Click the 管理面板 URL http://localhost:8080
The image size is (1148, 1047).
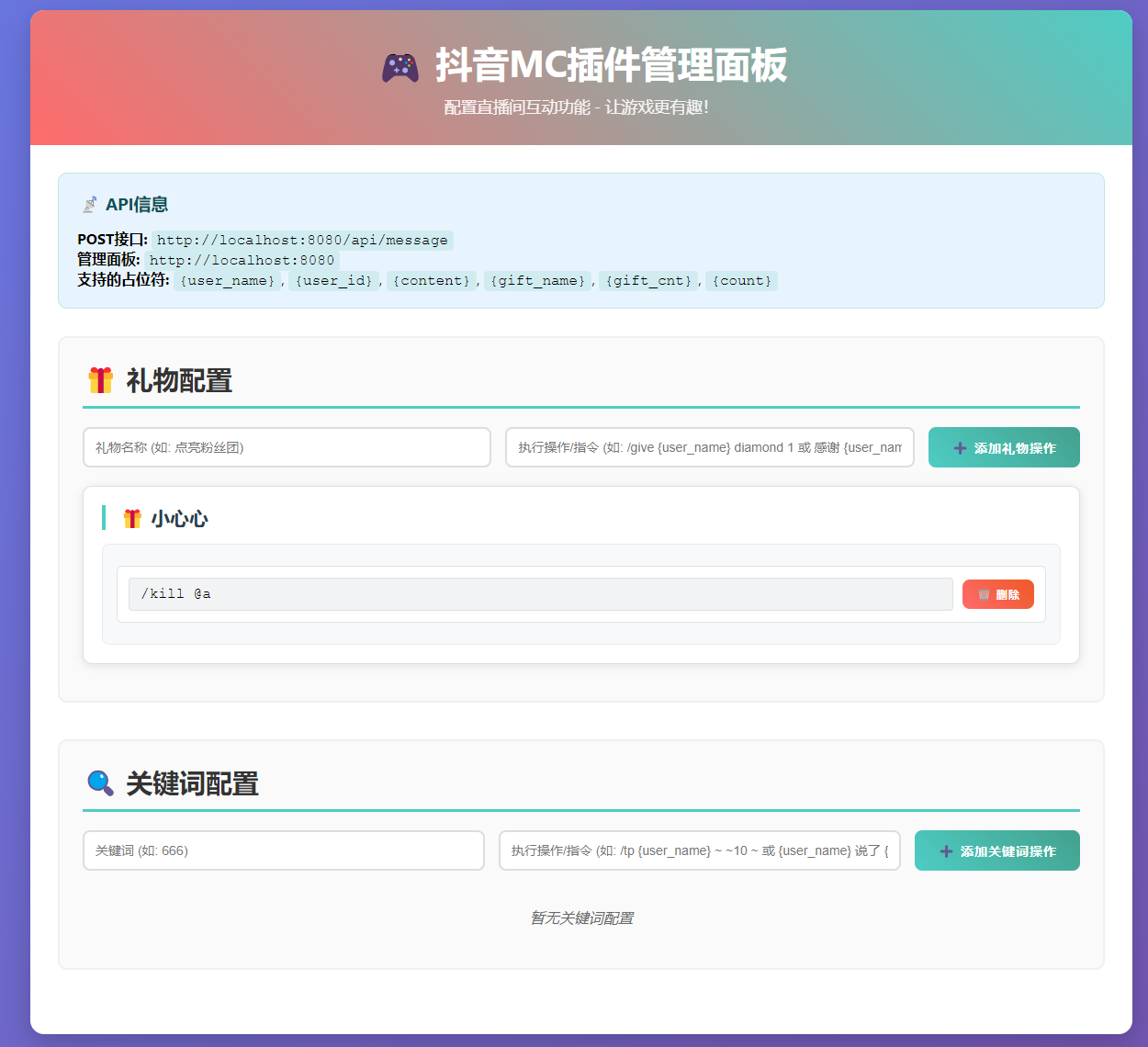[x=242, y=261]
